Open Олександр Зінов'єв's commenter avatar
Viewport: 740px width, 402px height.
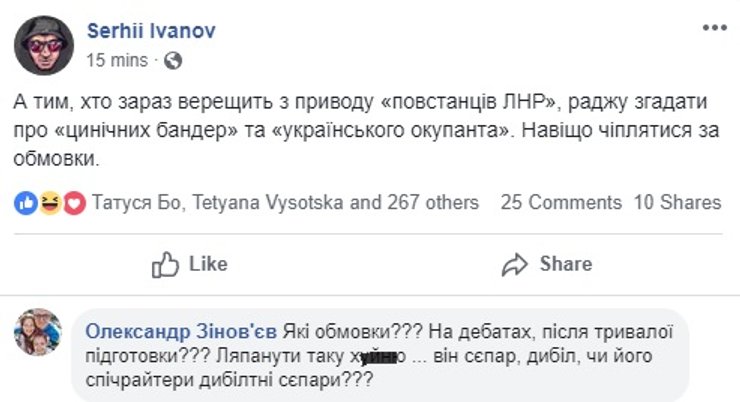[x=40, y=334]
